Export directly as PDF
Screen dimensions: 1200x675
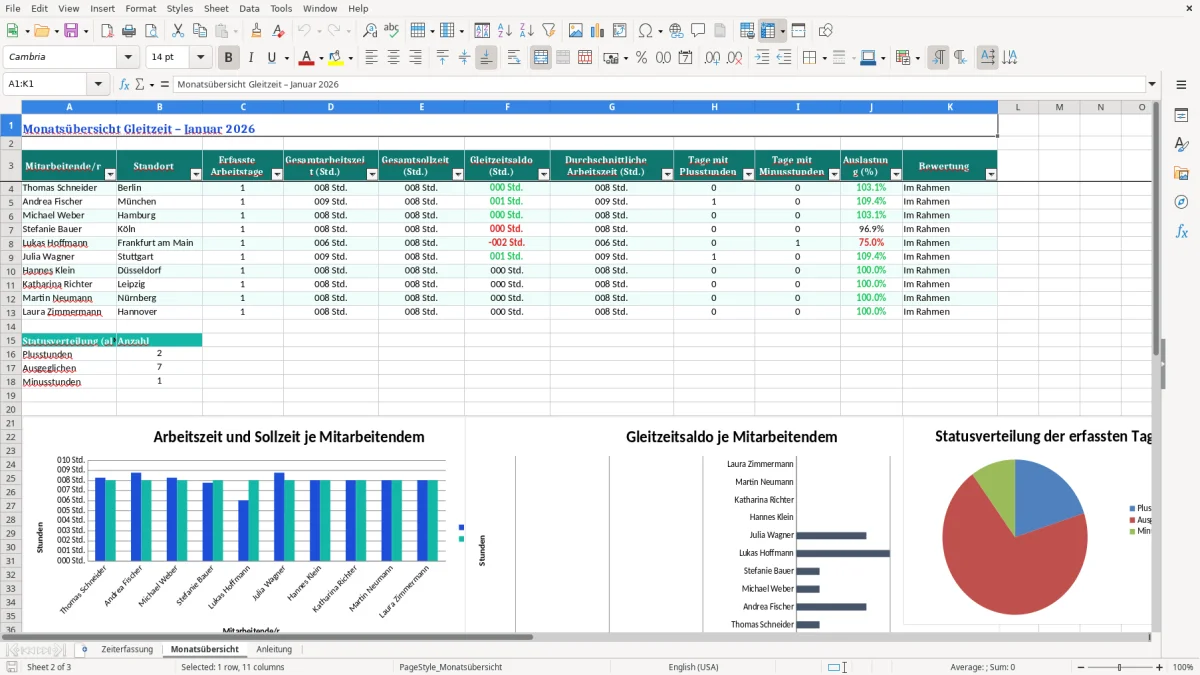(x=107, y=31)
